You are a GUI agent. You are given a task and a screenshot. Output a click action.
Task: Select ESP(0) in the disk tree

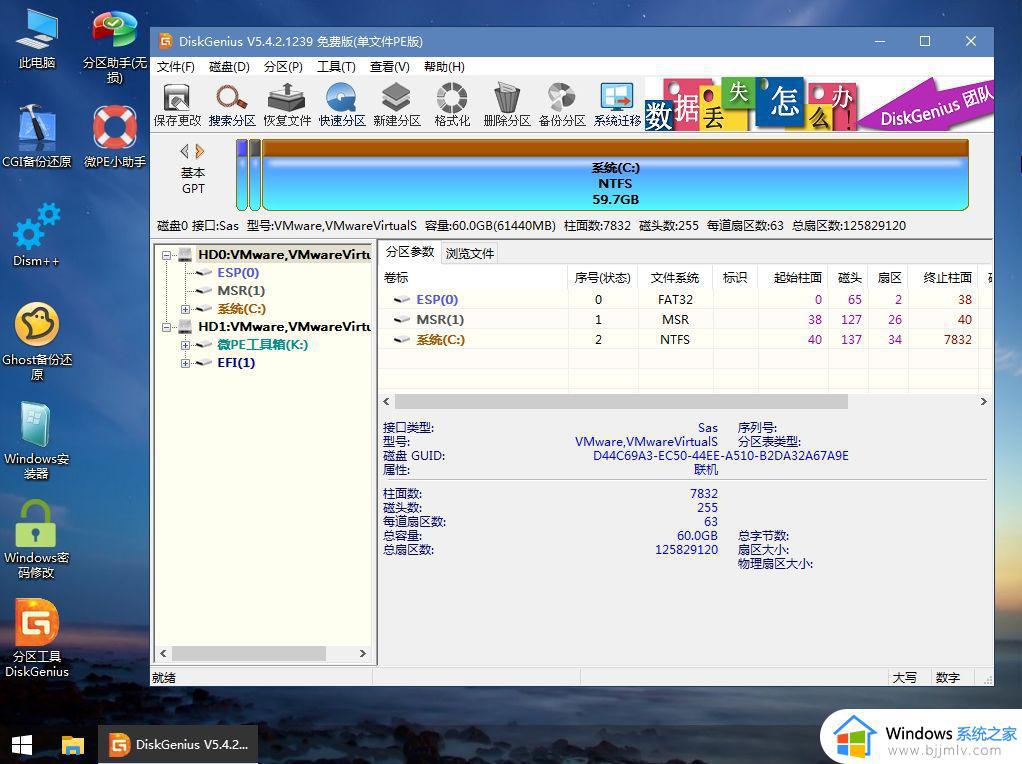(x=238, y=272)
